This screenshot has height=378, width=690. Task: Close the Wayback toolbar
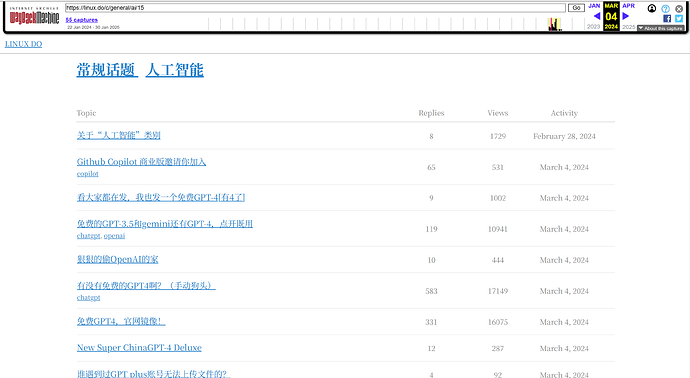click(x=679, y=8)
